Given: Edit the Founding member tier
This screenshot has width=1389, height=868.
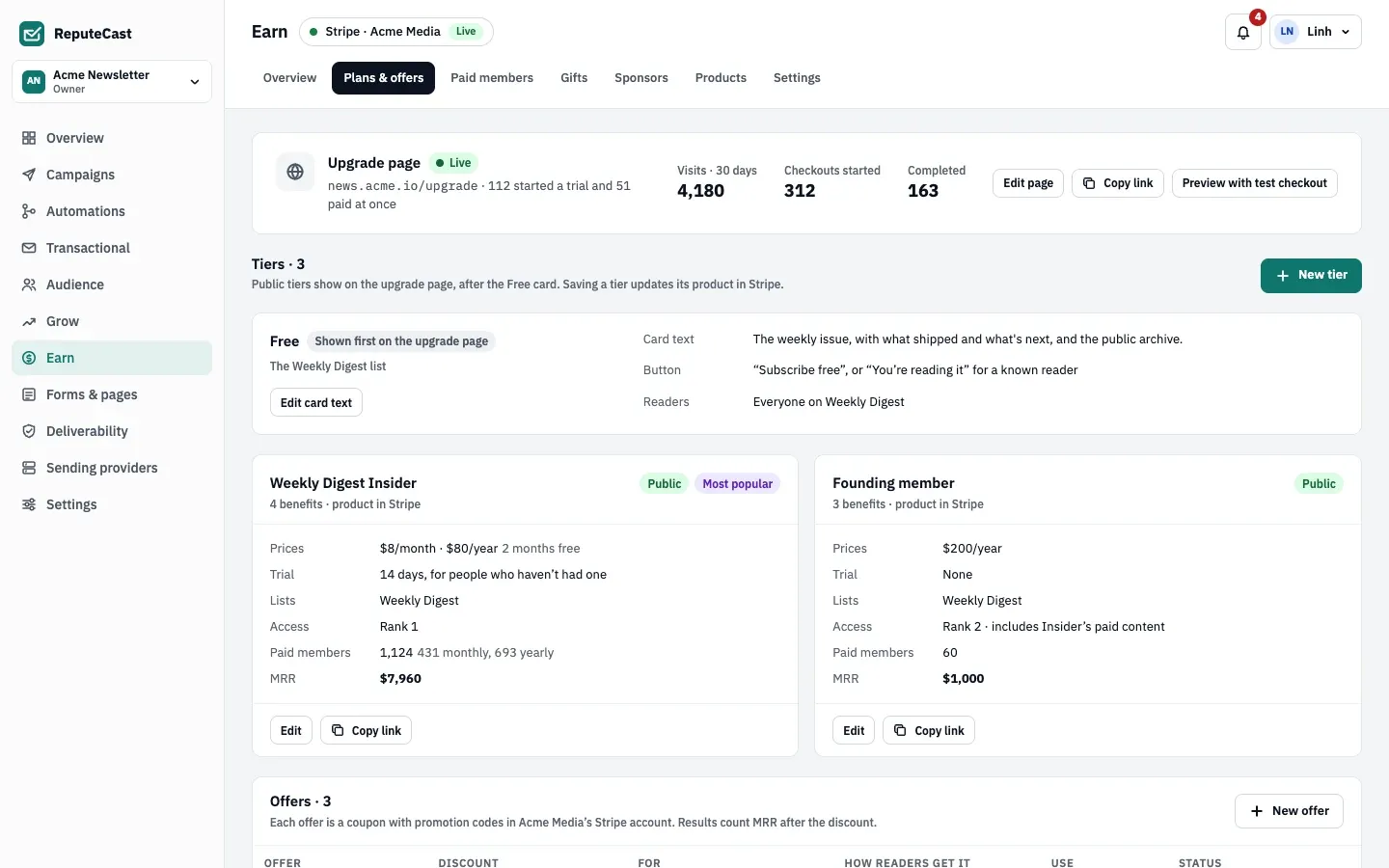Looking at the screenshot, I should pyautogui.click(x=854, y=730).
